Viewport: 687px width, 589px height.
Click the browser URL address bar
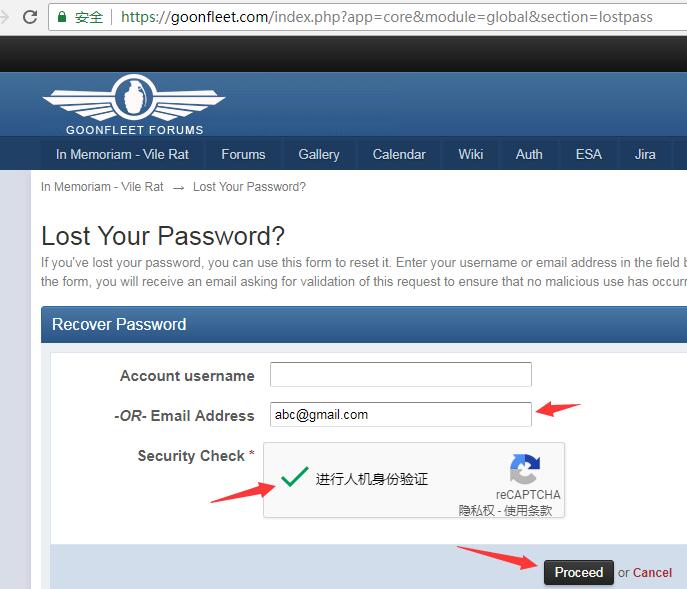(x=368, y=17)
